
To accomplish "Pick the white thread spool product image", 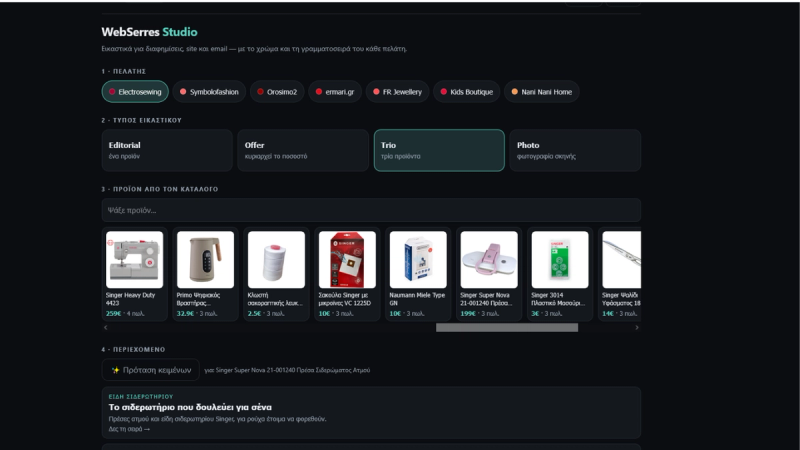I will (277, 260).
